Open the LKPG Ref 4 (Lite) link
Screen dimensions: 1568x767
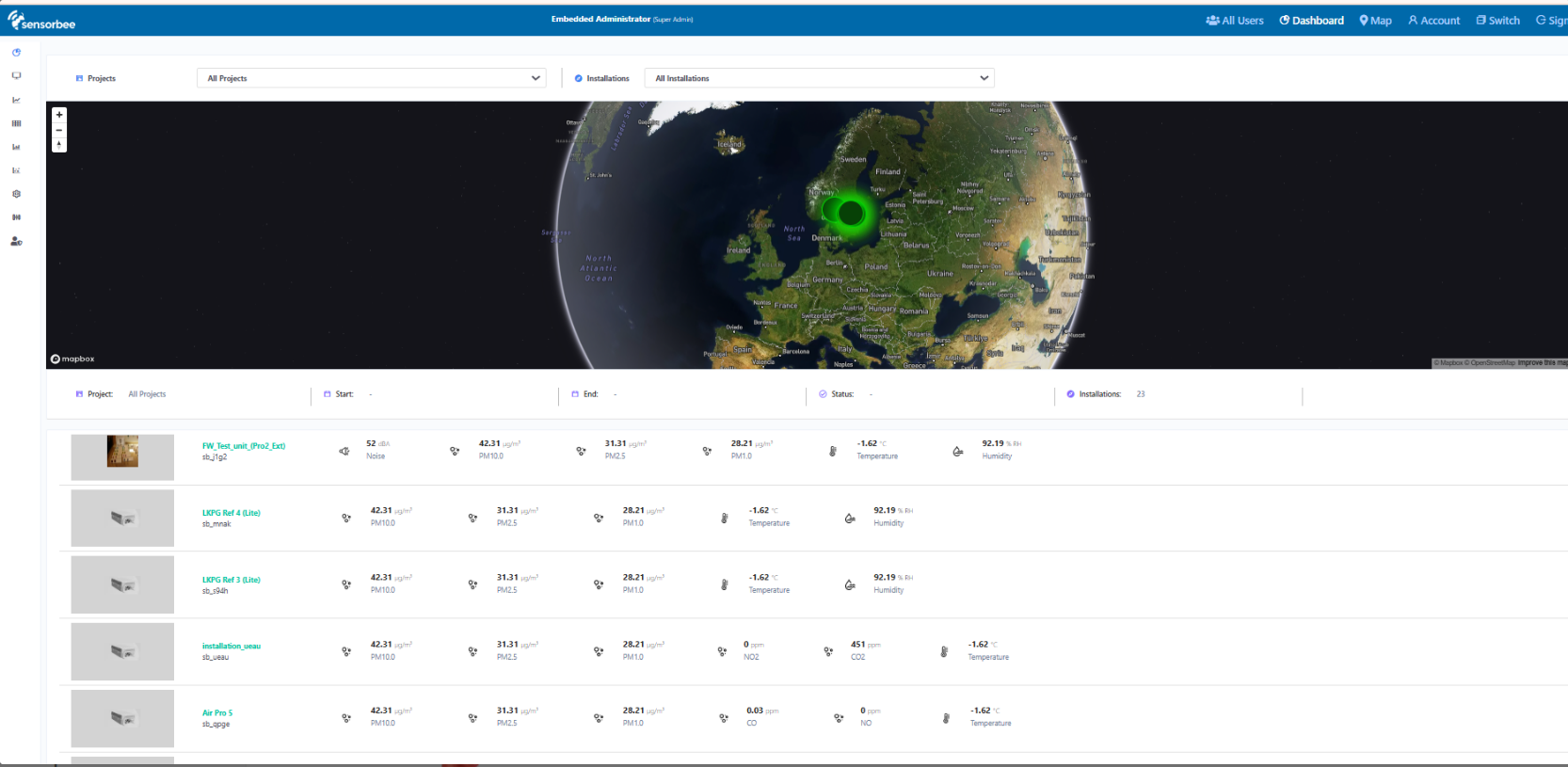[231, 513]
